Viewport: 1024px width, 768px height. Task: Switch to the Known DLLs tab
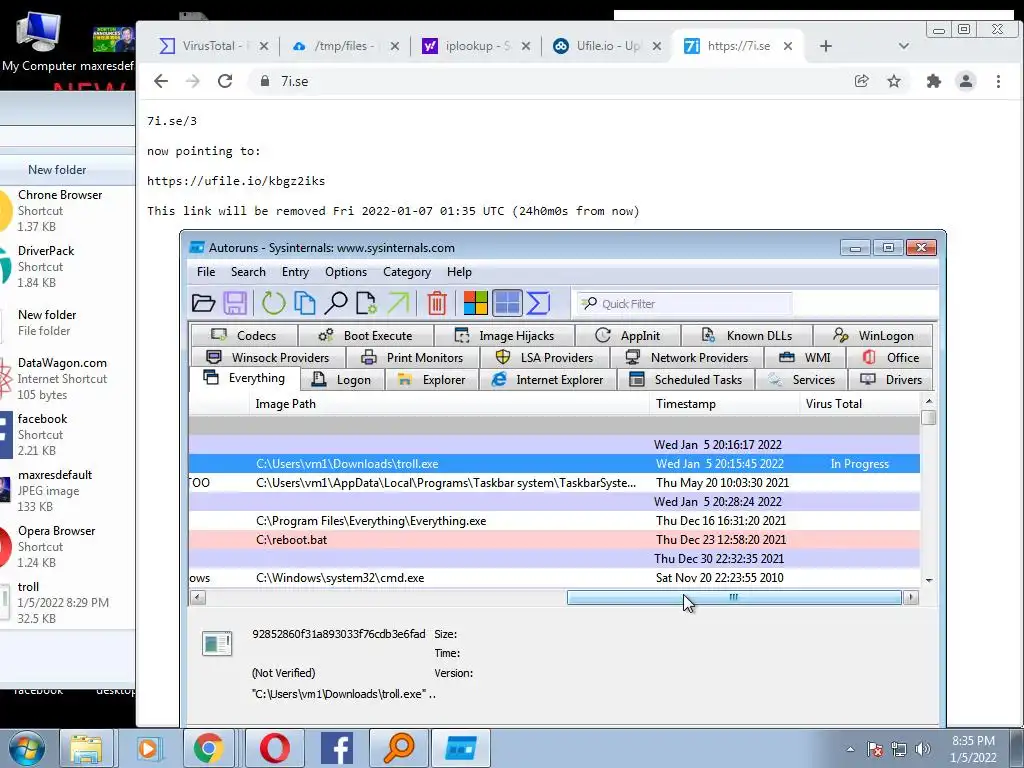coord(747,336)
